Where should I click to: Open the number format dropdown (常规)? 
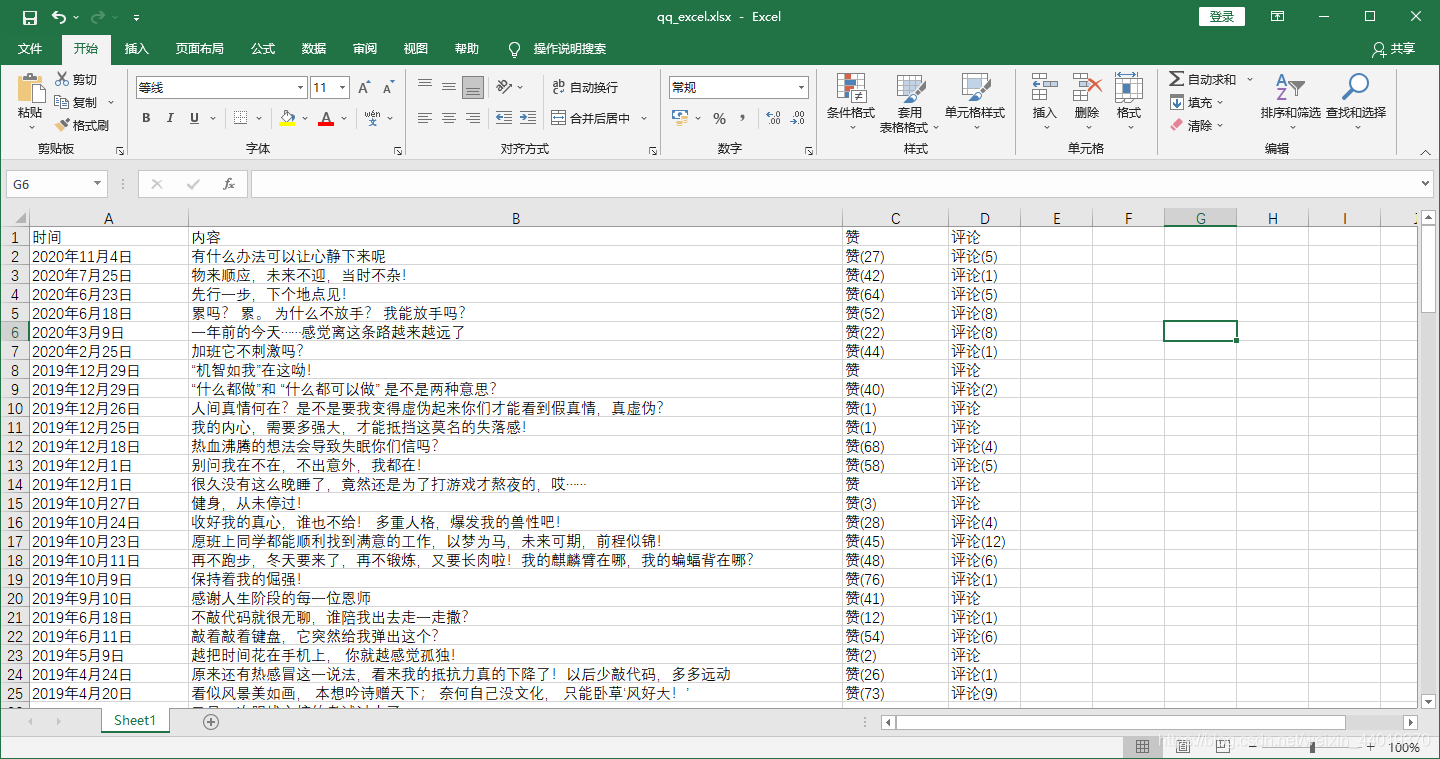pyautogui.click(x=801, y=88)
